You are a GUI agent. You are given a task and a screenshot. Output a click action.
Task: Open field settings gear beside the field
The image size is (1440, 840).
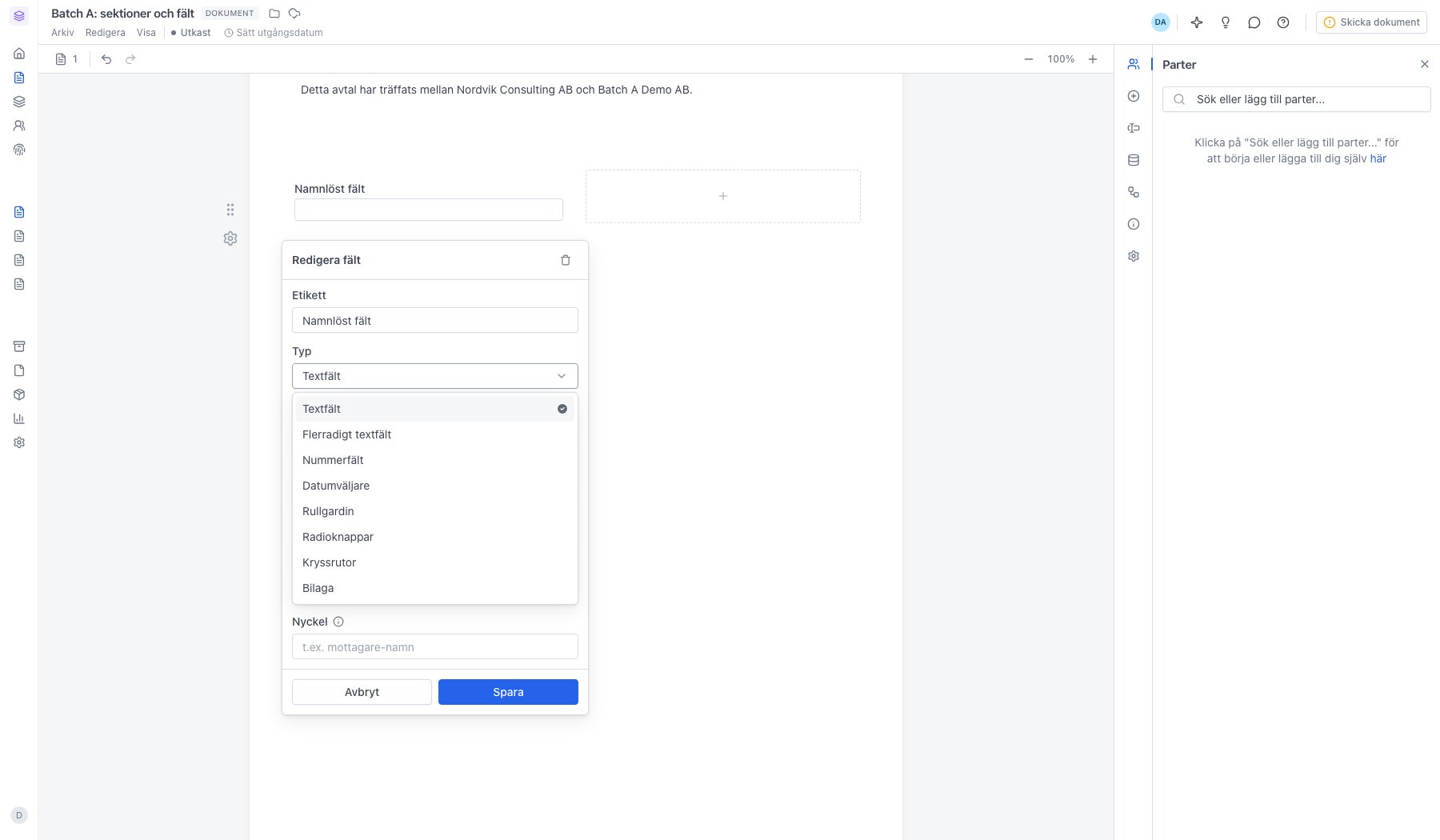click(x=230, y=238)
